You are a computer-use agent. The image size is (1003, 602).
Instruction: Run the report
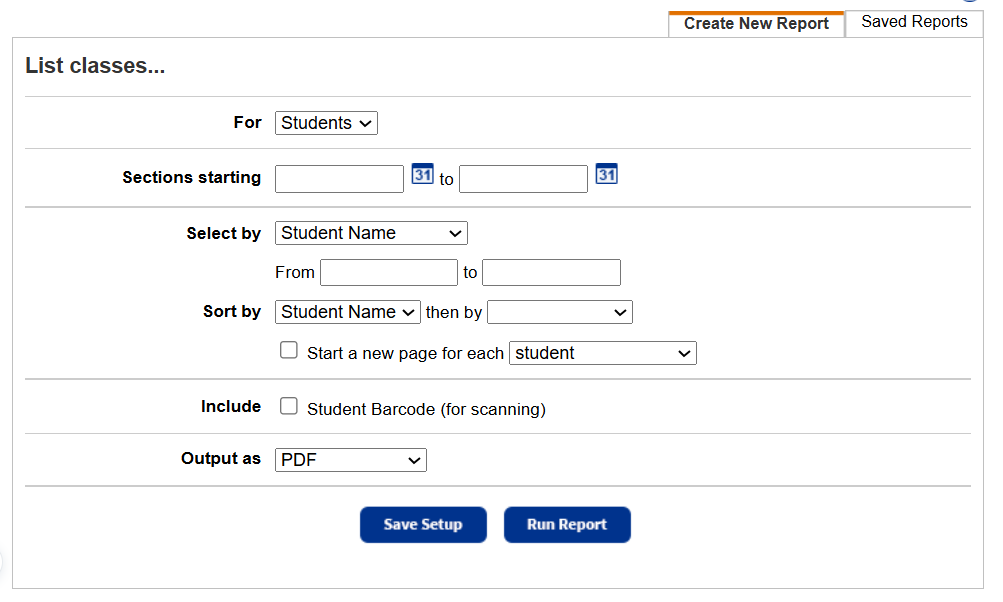pyautogui.click(x=567, y=524)
